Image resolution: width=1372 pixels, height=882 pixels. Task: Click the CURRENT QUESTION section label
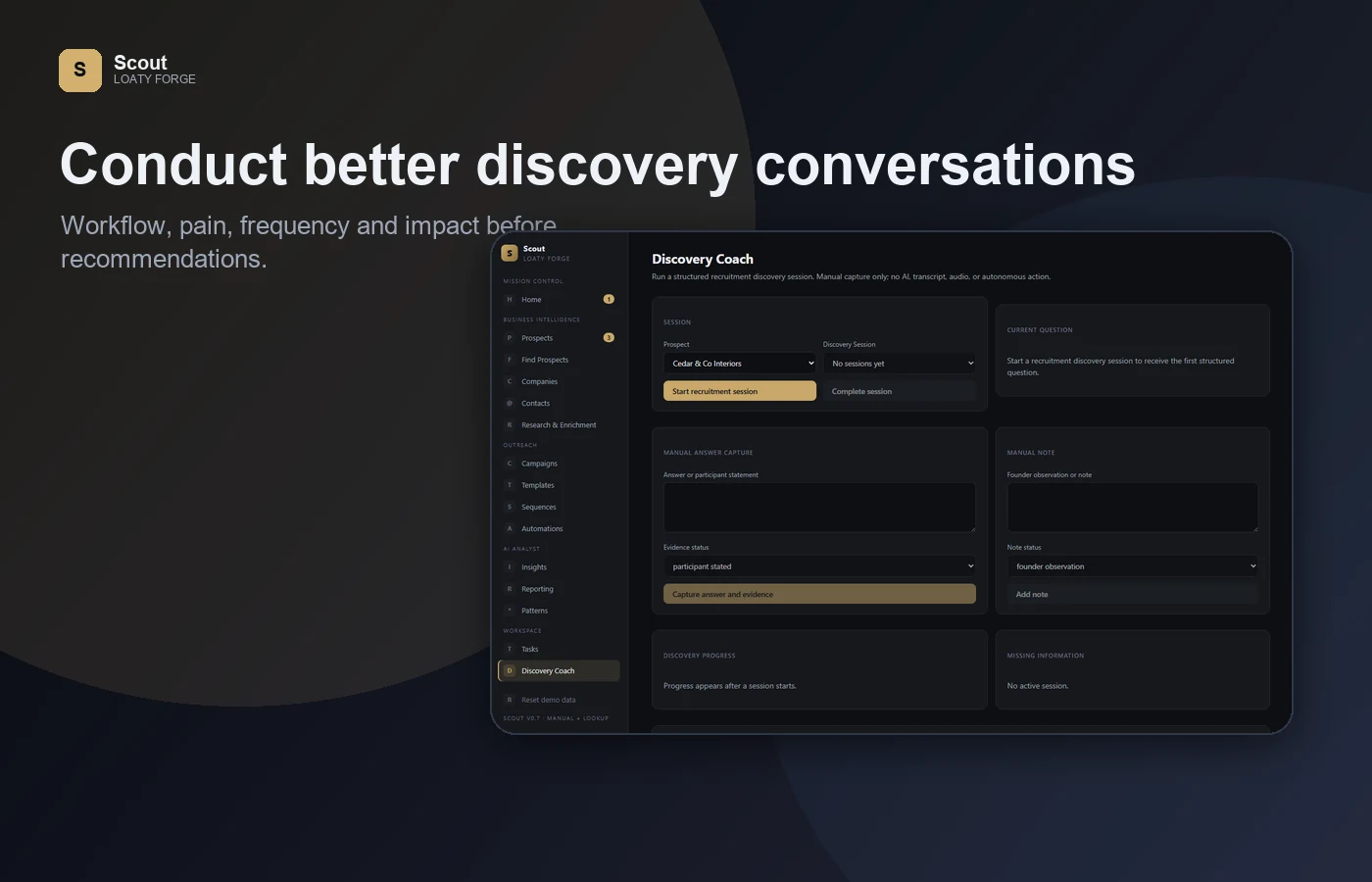coord(1040,330)
